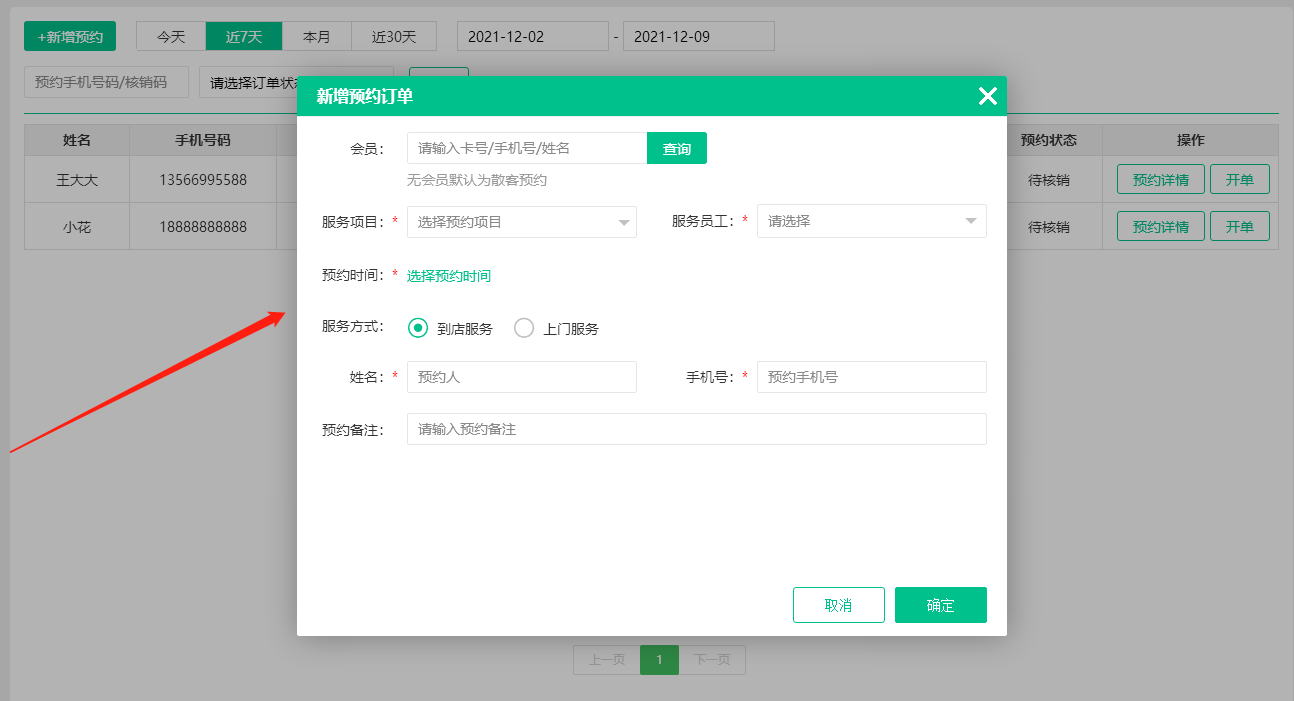Viewport: 1294px width, 701px height.
Task: Open 预约详情 for 王大大
Action: (x=1161, y=180)
